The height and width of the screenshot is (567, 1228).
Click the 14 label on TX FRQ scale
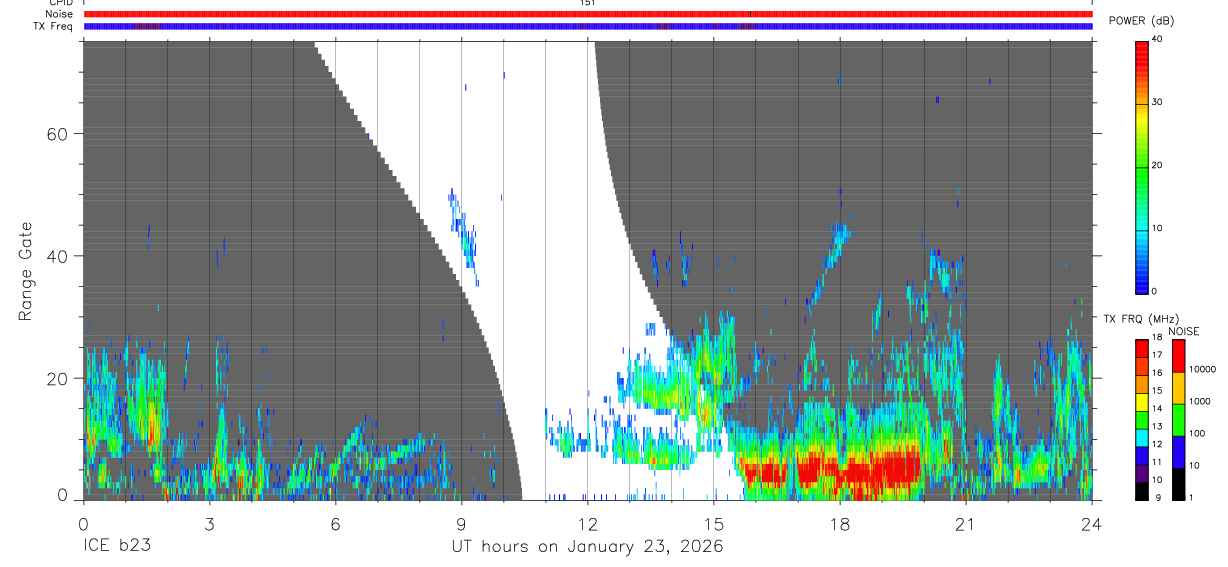click(x=1156, y=409)
